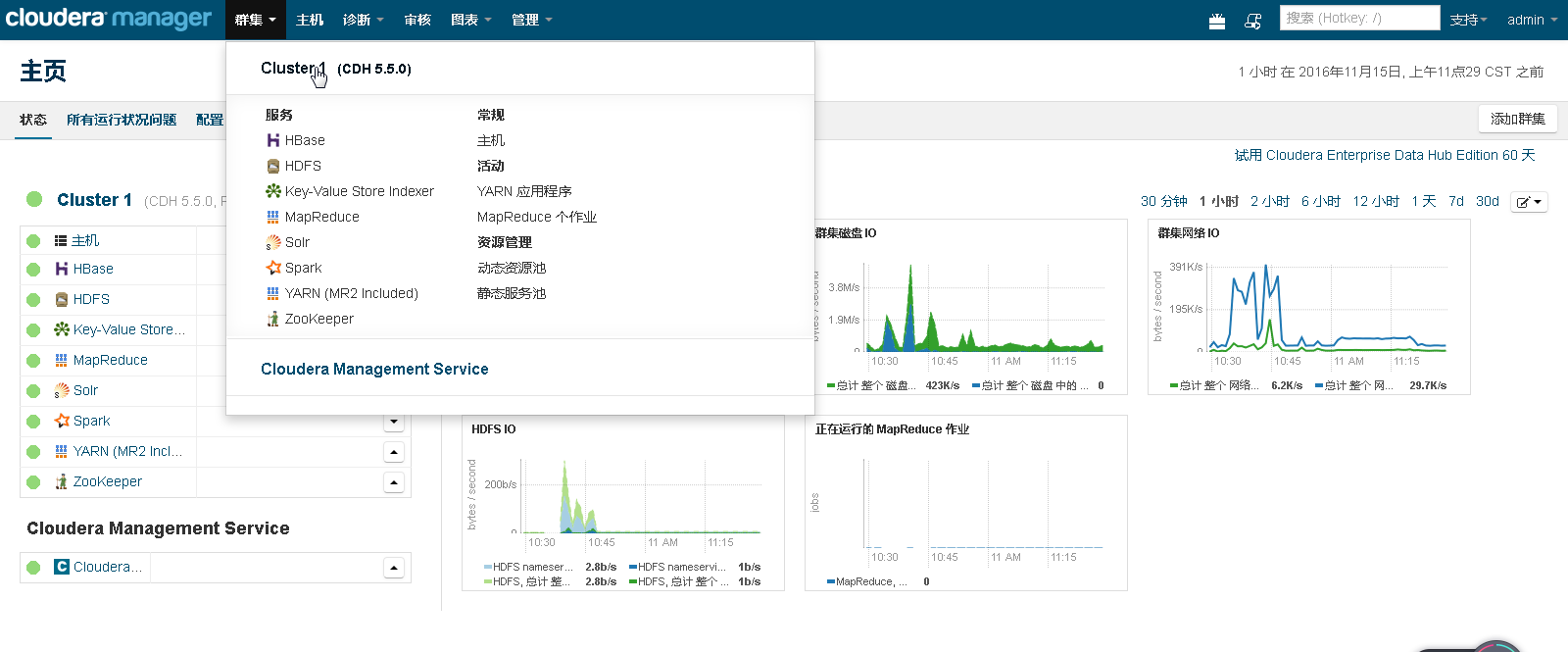Set time range to 30d
Screen dimensions: 1568x652
[x=1488, y=201]
